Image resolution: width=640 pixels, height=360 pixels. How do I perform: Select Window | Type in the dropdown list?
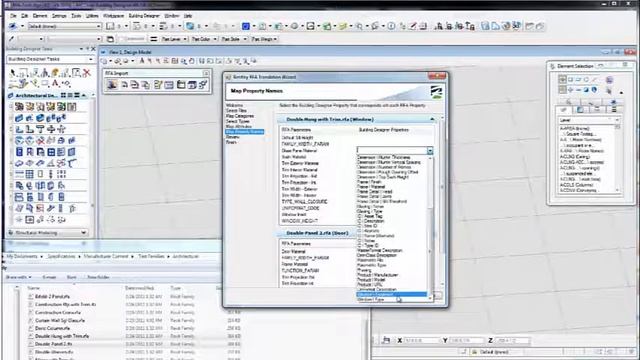click(x=371, y=300)
